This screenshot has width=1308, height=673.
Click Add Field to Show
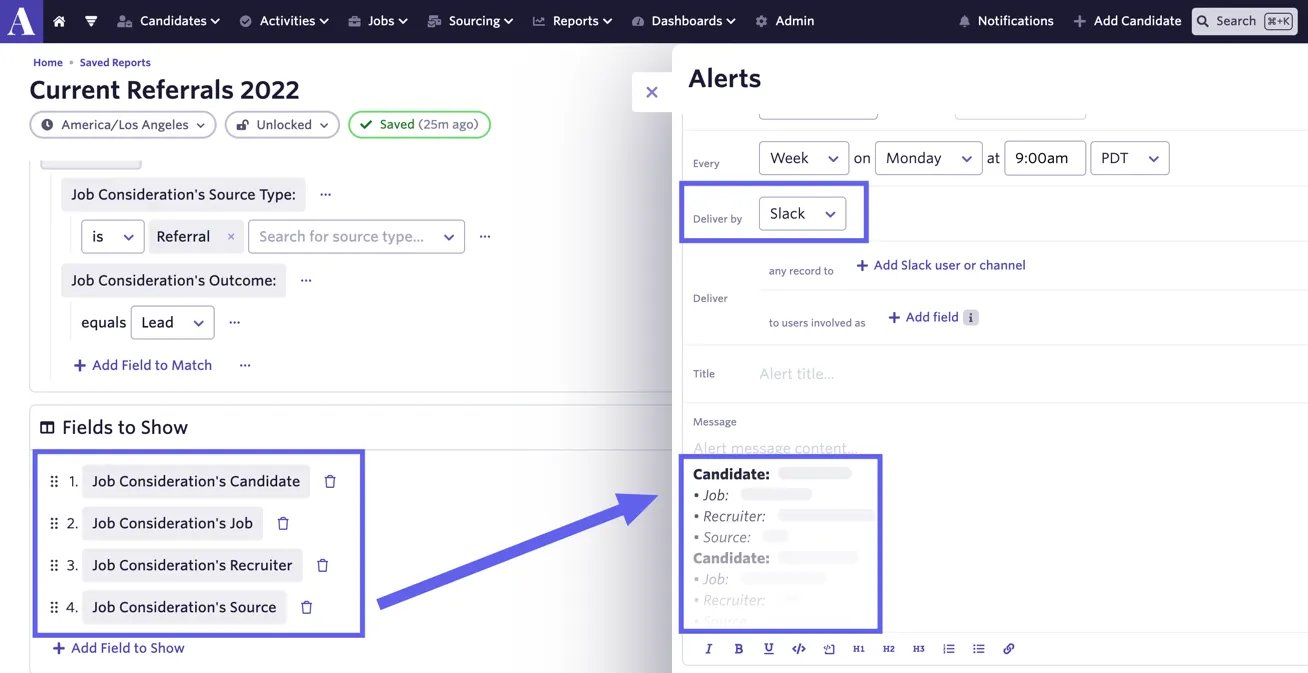point(118,648)
